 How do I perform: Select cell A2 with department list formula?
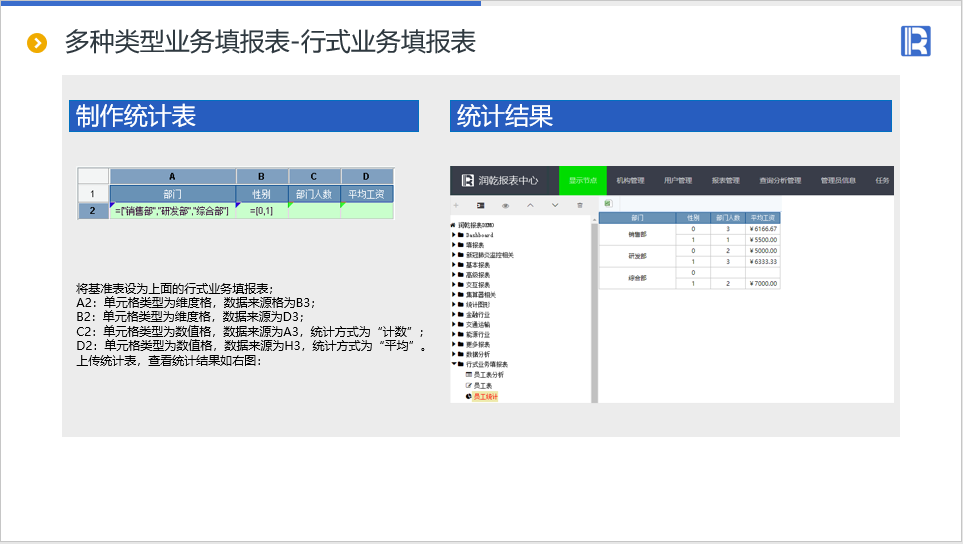click(172, 211)
